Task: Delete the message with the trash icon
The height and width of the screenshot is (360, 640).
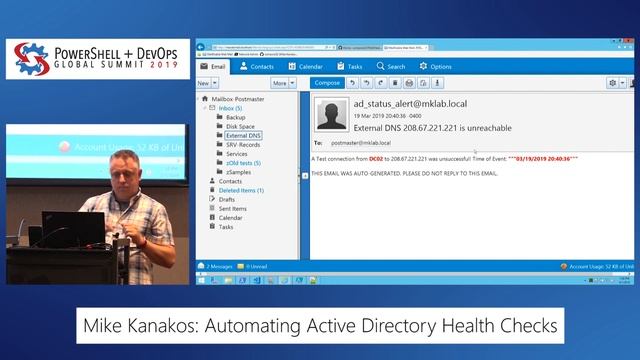Action: 395,83
